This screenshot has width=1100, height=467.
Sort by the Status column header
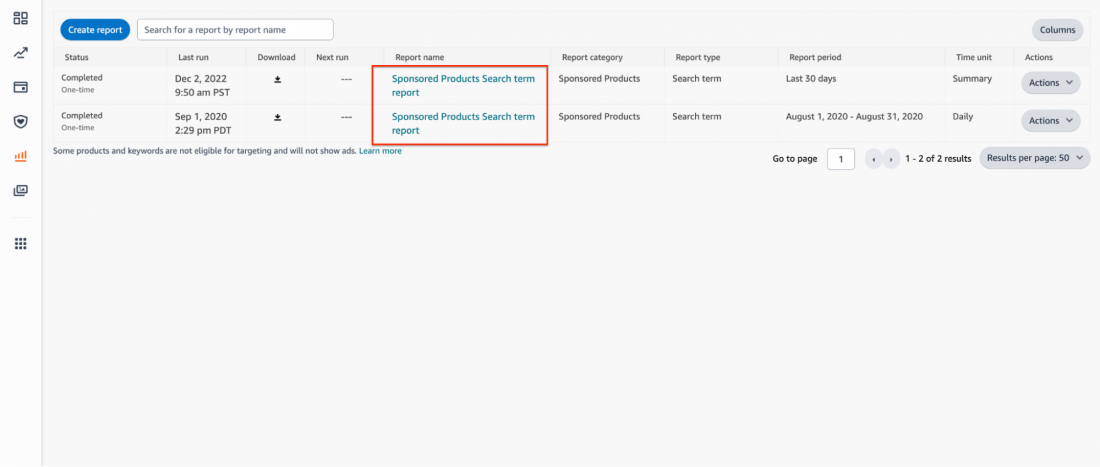tap(76, 57)
